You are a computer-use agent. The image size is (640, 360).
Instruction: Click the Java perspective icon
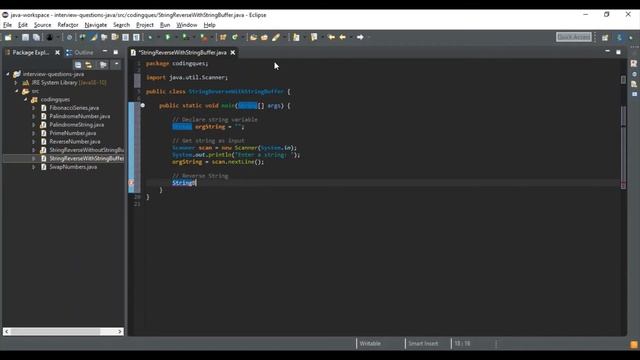[x=620, y=38]
